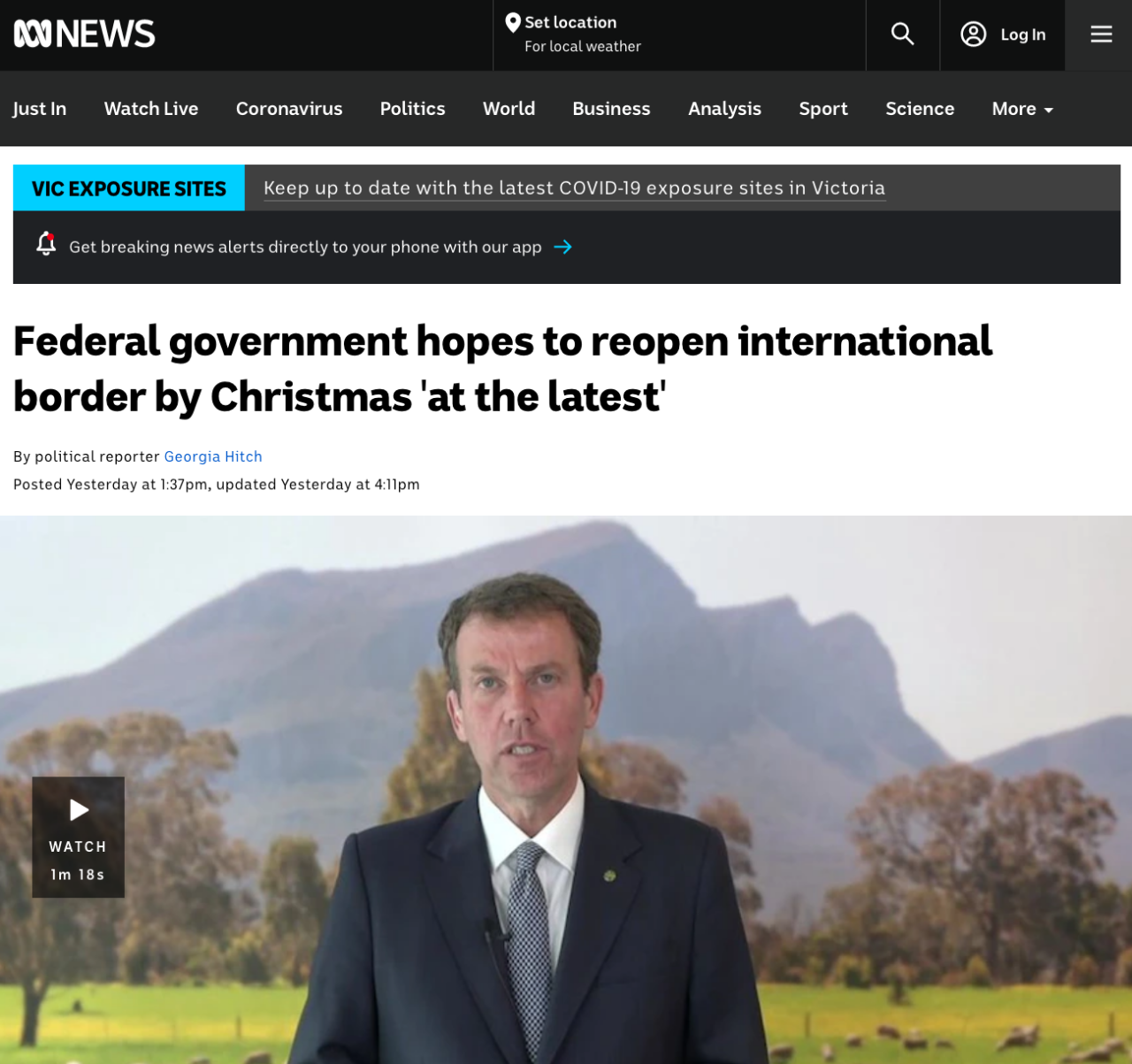Open the Just In section

coord(40,109)
